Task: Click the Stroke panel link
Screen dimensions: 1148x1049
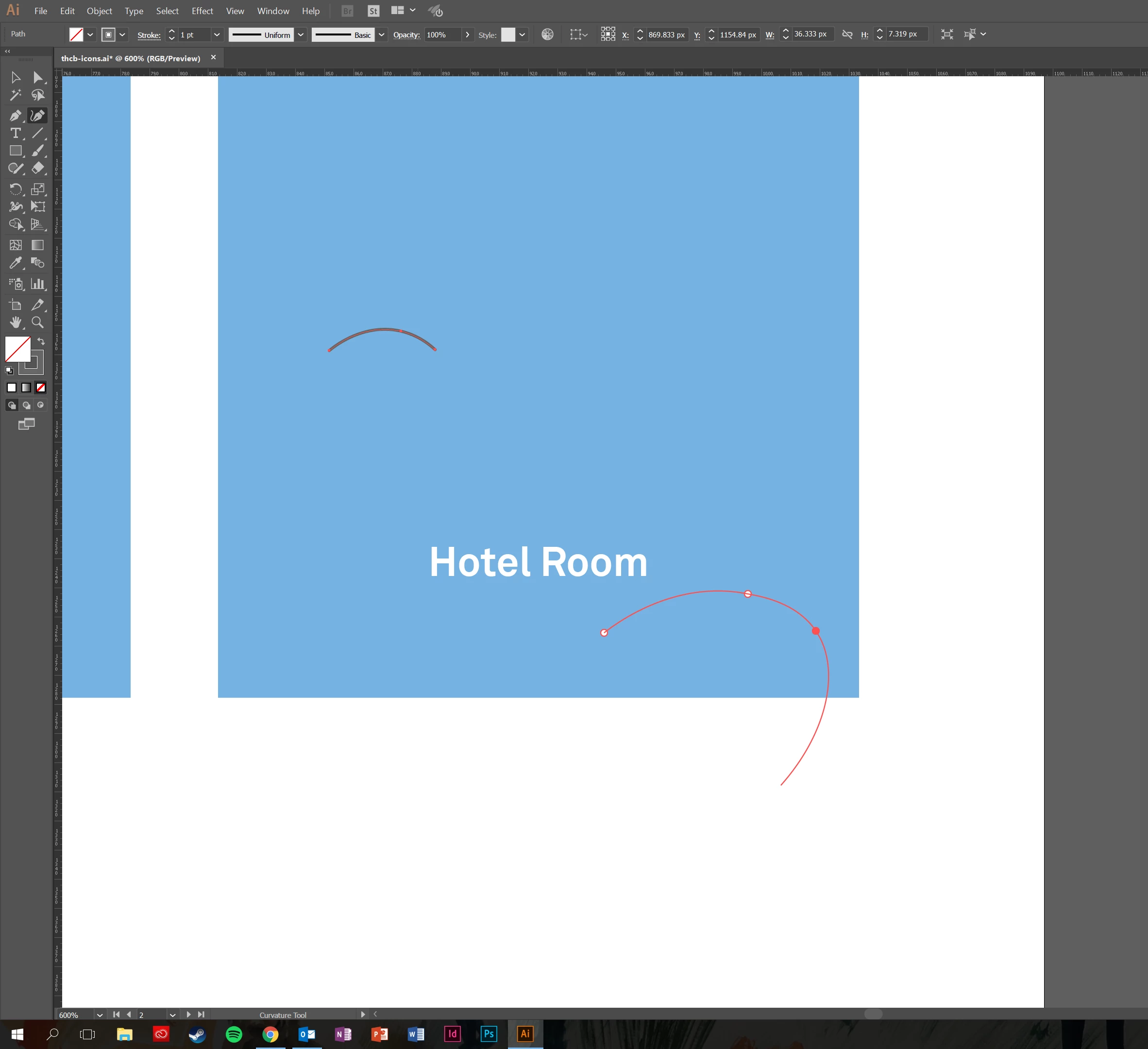Action: point(149,35)
